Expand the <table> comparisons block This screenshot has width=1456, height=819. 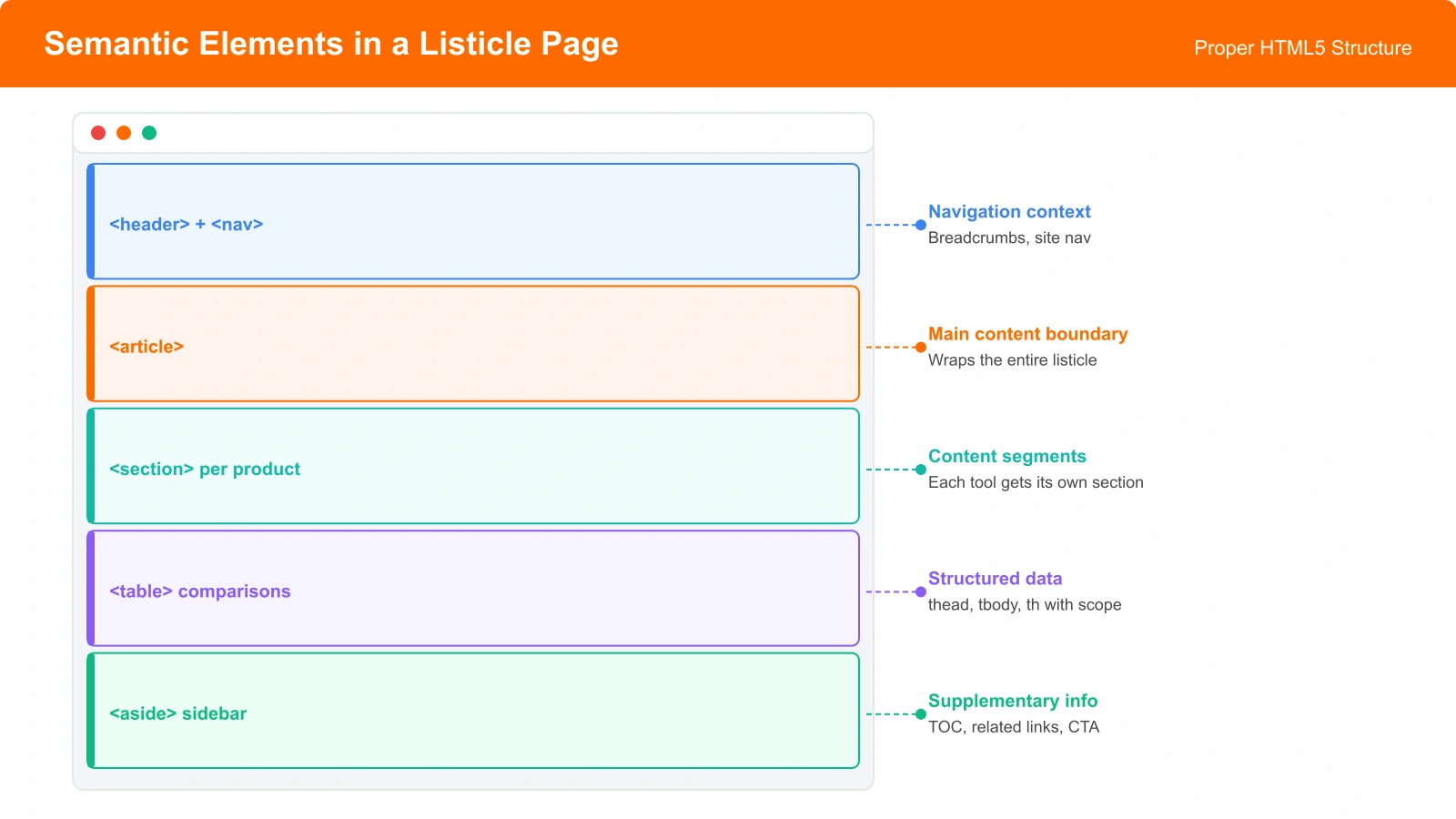click(x=473, y=588)
